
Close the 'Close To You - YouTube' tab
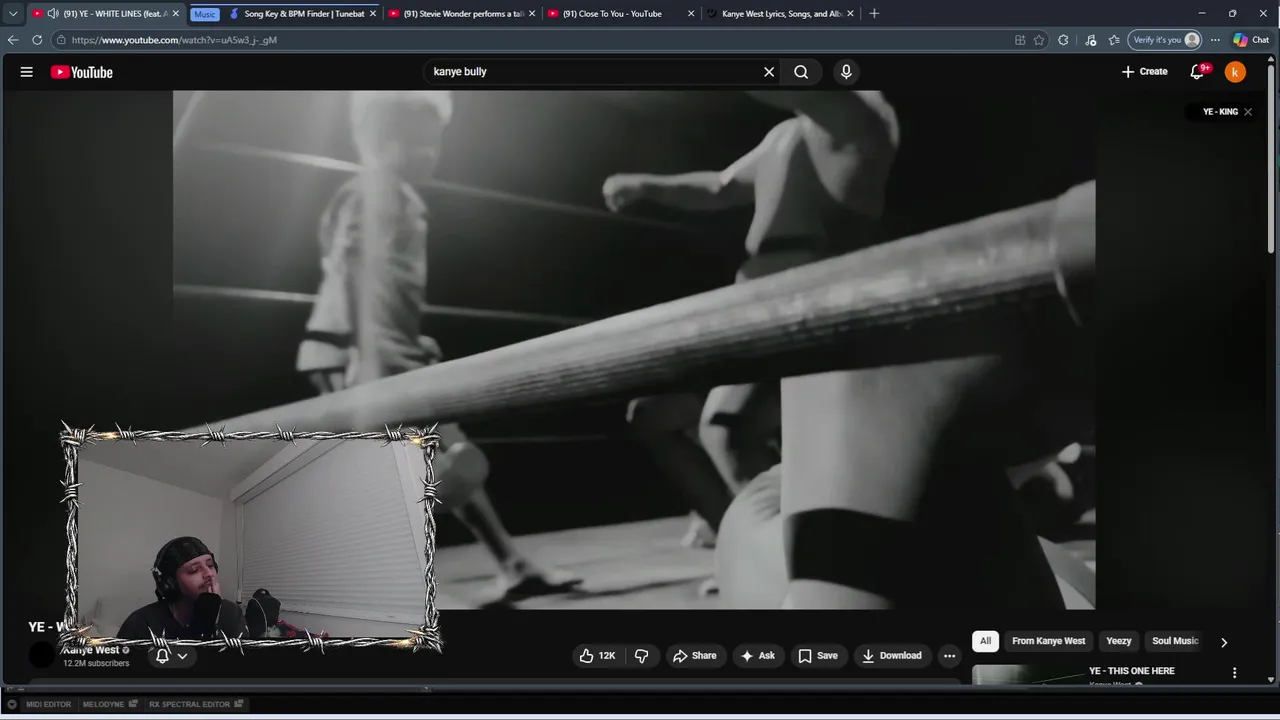690,14
